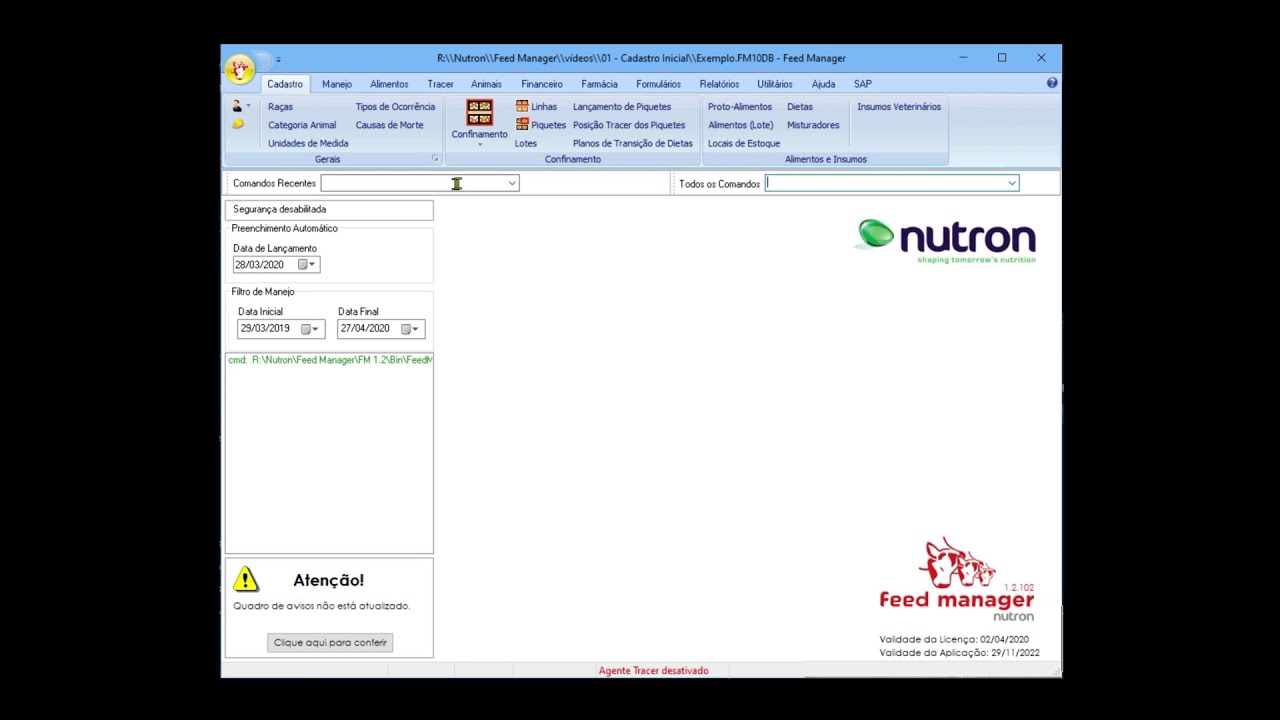Click the Dietas command
This screenshot has width=1280, height=720.
click(800, 107)
